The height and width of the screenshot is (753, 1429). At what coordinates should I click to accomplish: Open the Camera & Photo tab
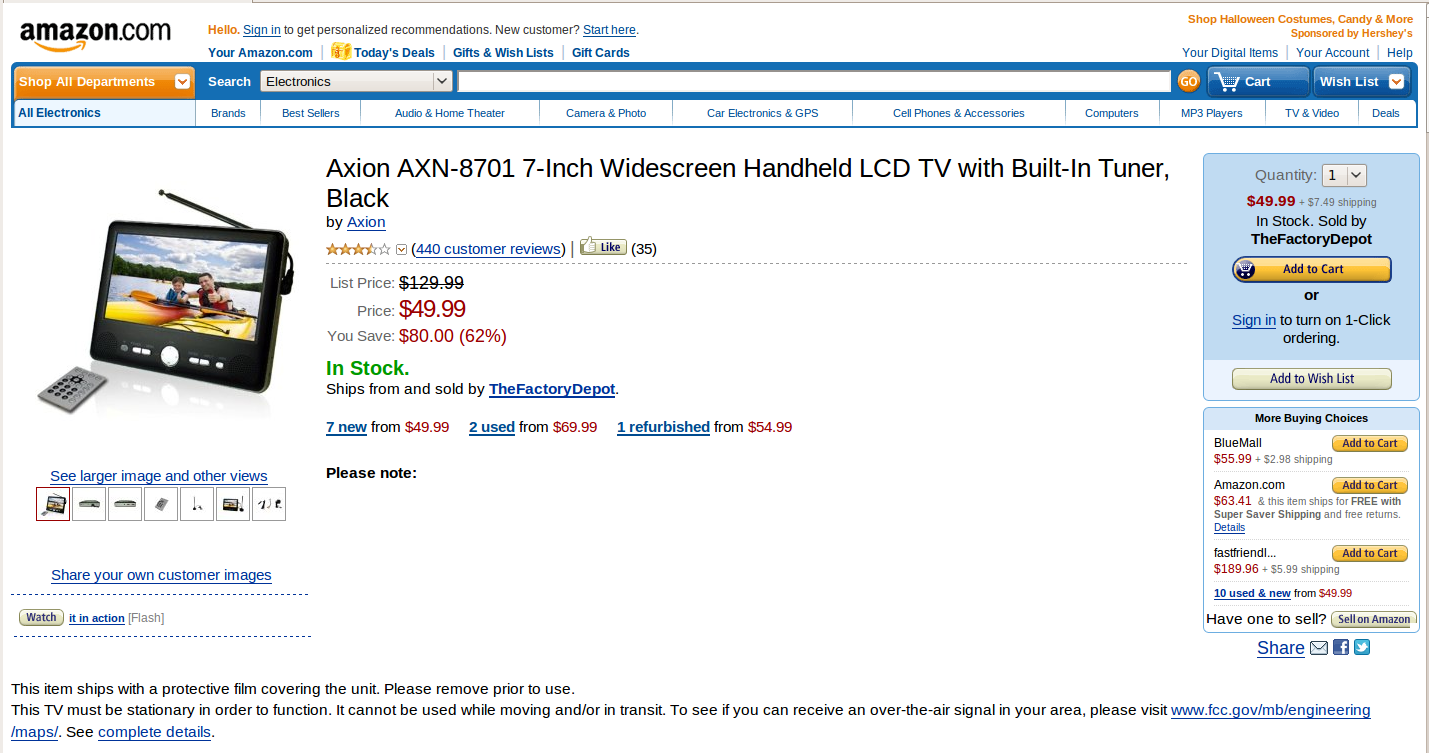coord(606,113)
